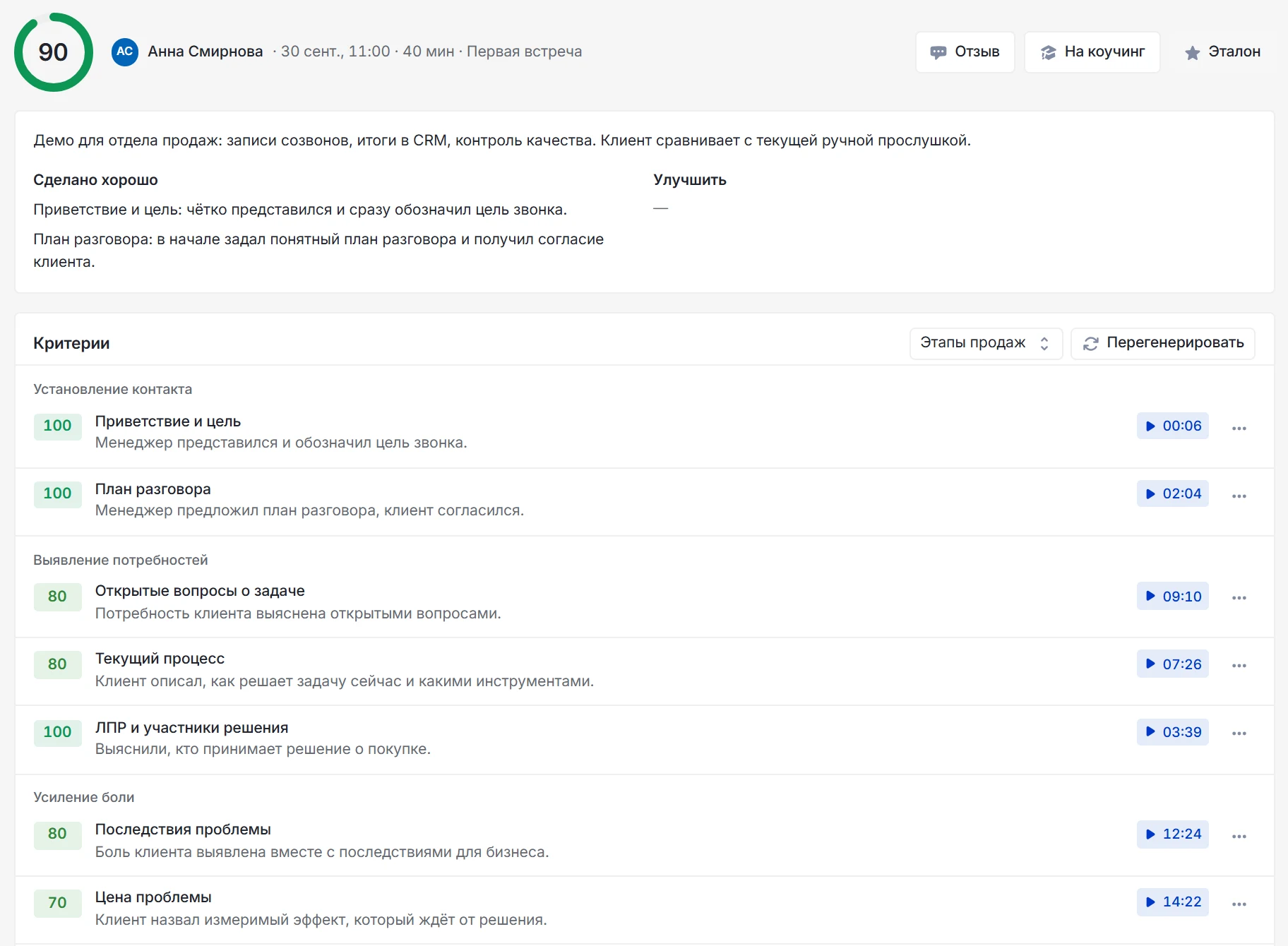
Task: Click the Критерии panel heading
Action: click(71, 343)
